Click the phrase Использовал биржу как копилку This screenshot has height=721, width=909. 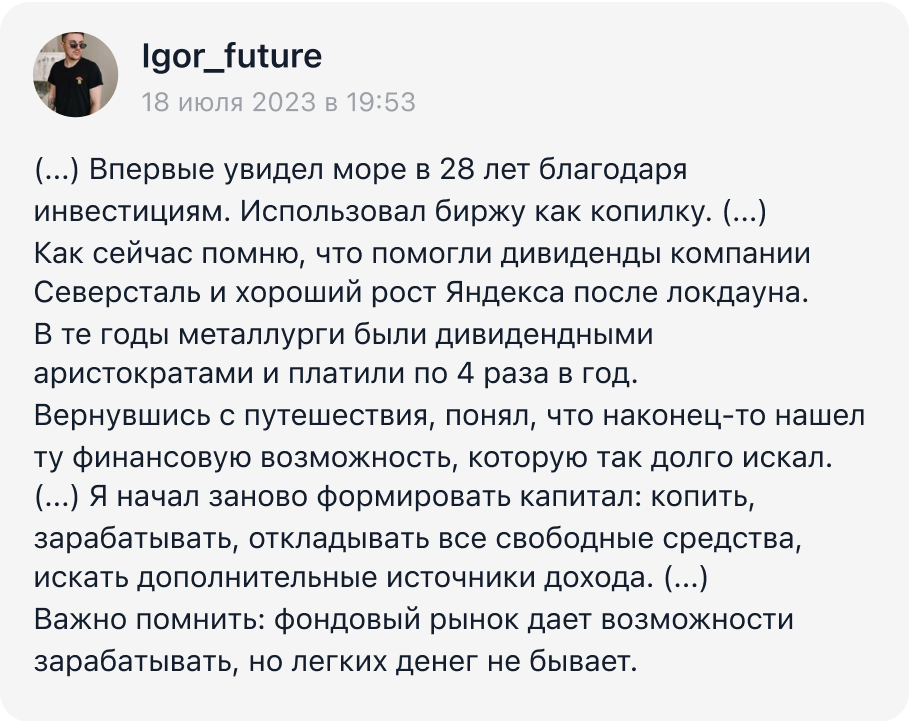click(x=476, y=212)
